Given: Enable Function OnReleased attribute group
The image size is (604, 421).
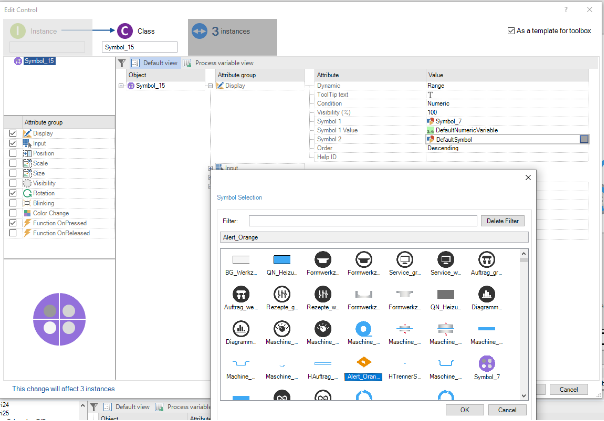Looking at the screenshot, I should (x=13, y=233).
